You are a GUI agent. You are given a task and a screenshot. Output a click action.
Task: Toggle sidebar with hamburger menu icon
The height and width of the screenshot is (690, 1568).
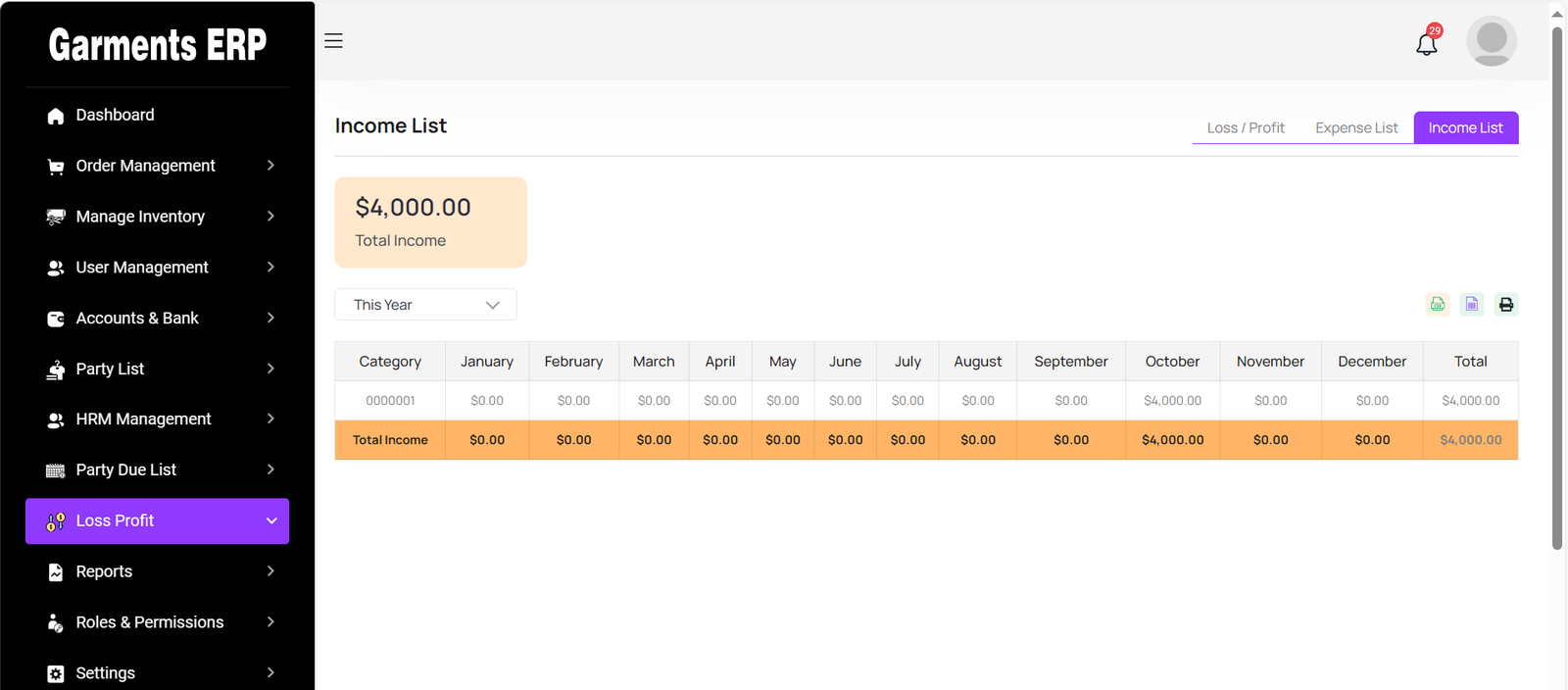point(333,41)
